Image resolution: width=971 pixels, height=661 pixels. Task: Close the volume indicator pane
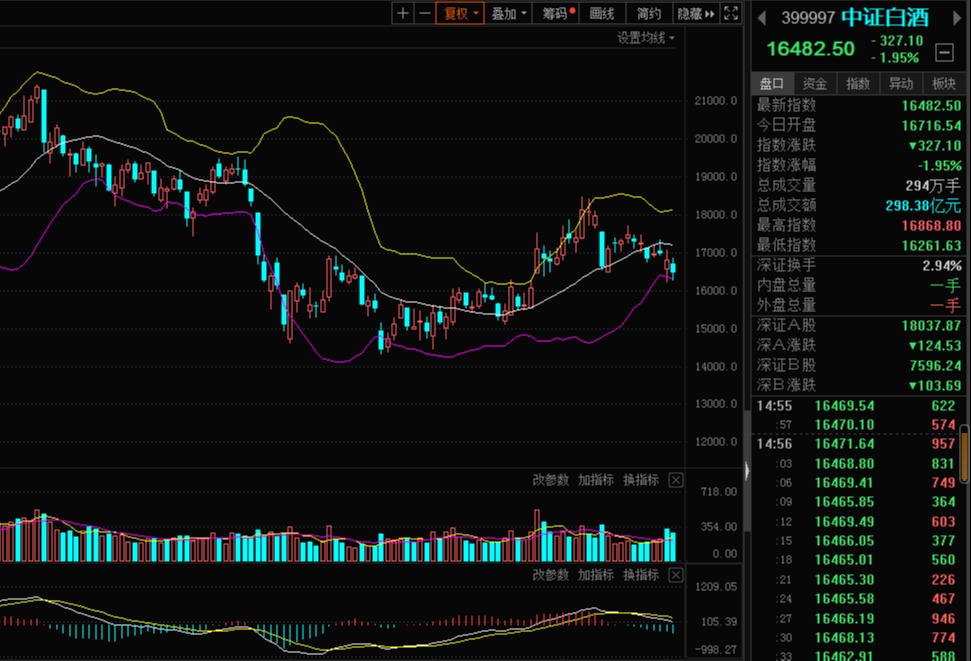coord(676,480)
